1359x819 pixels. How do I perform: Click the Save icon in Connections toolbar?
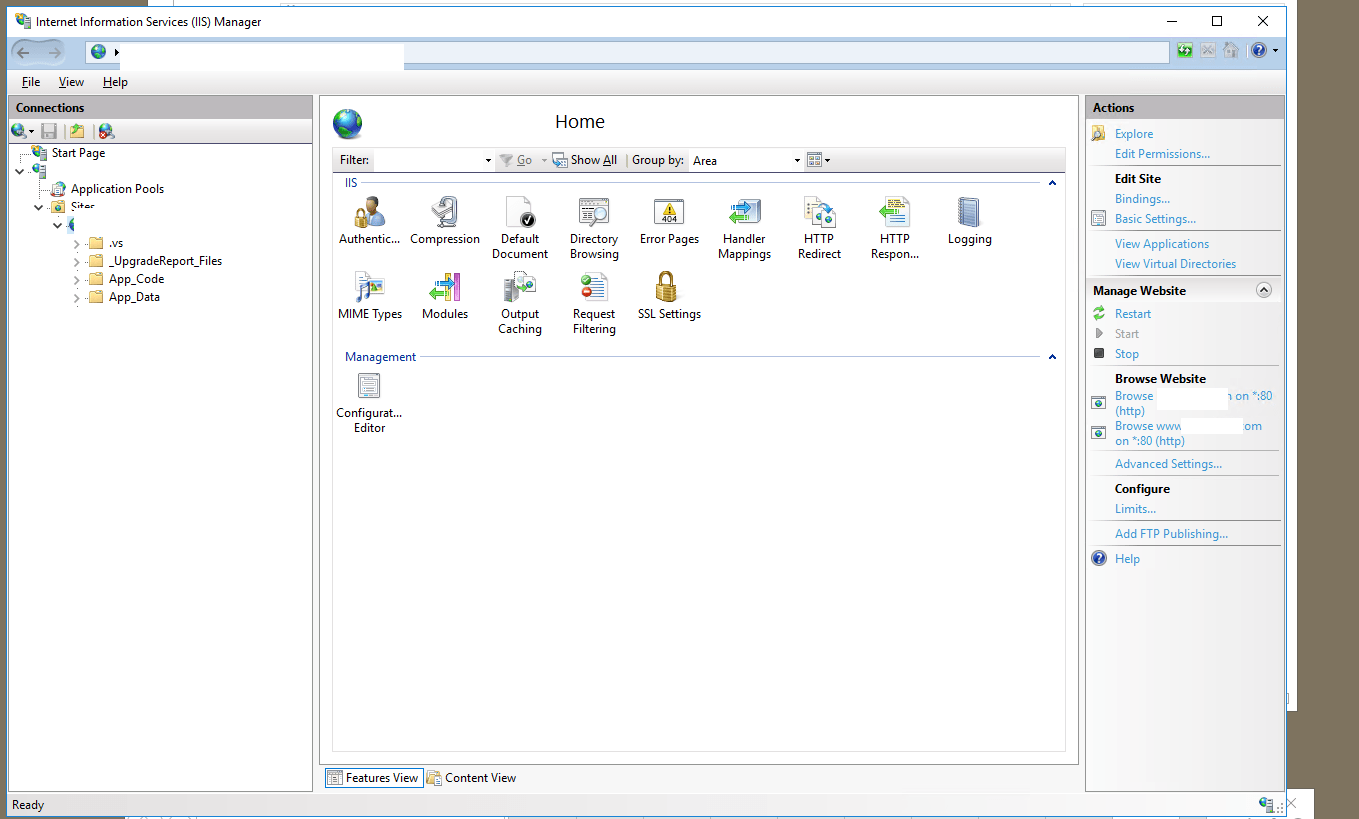[49, 131]
